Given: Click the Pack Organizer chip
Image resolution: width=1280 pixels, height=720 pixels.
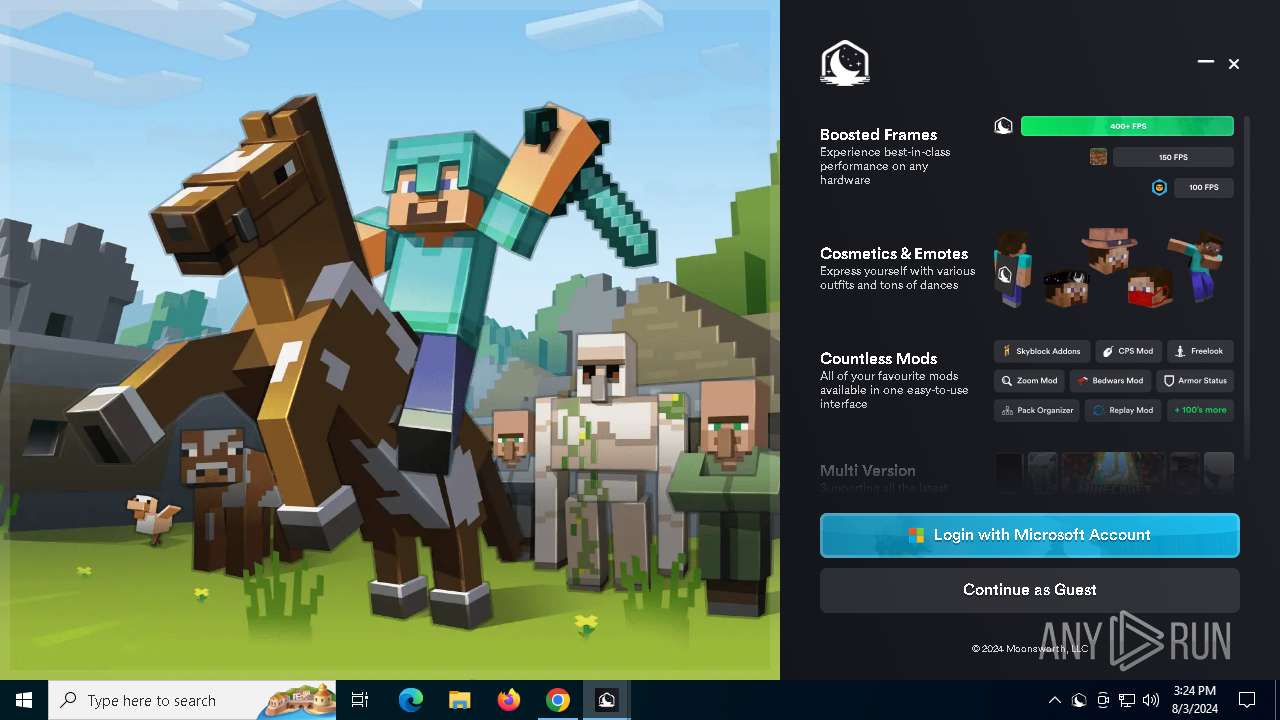Looking at the screenshot, I should 1037,410.
